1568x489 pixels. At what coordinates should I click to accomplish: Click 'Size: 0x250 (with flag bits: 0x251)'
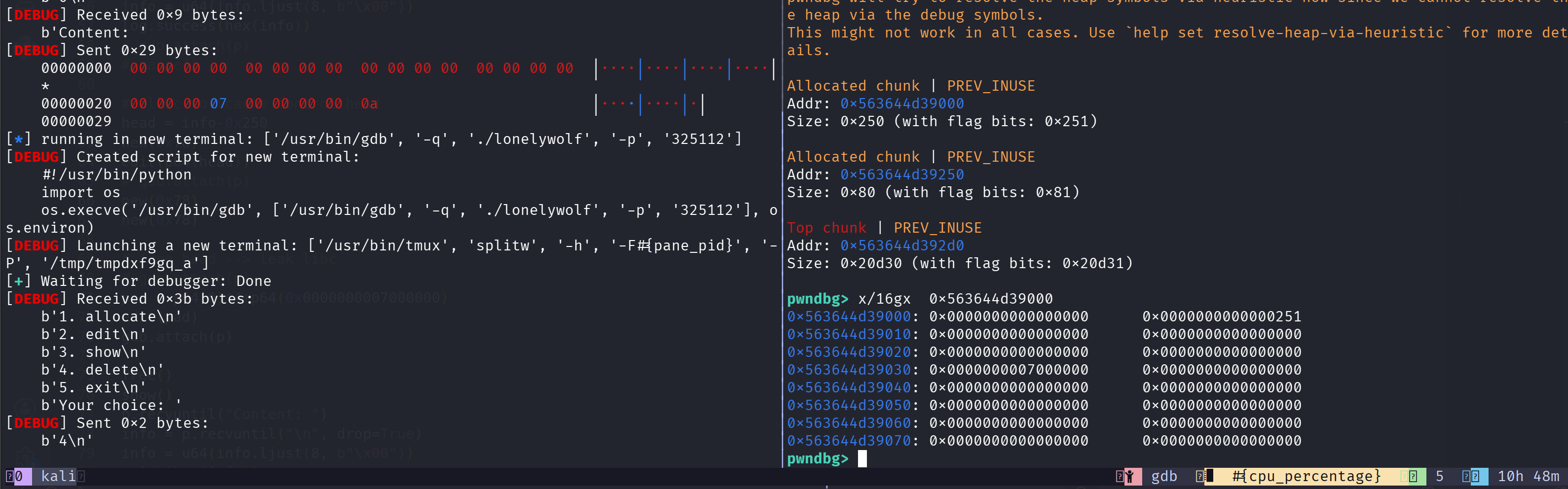click(942, 121)
